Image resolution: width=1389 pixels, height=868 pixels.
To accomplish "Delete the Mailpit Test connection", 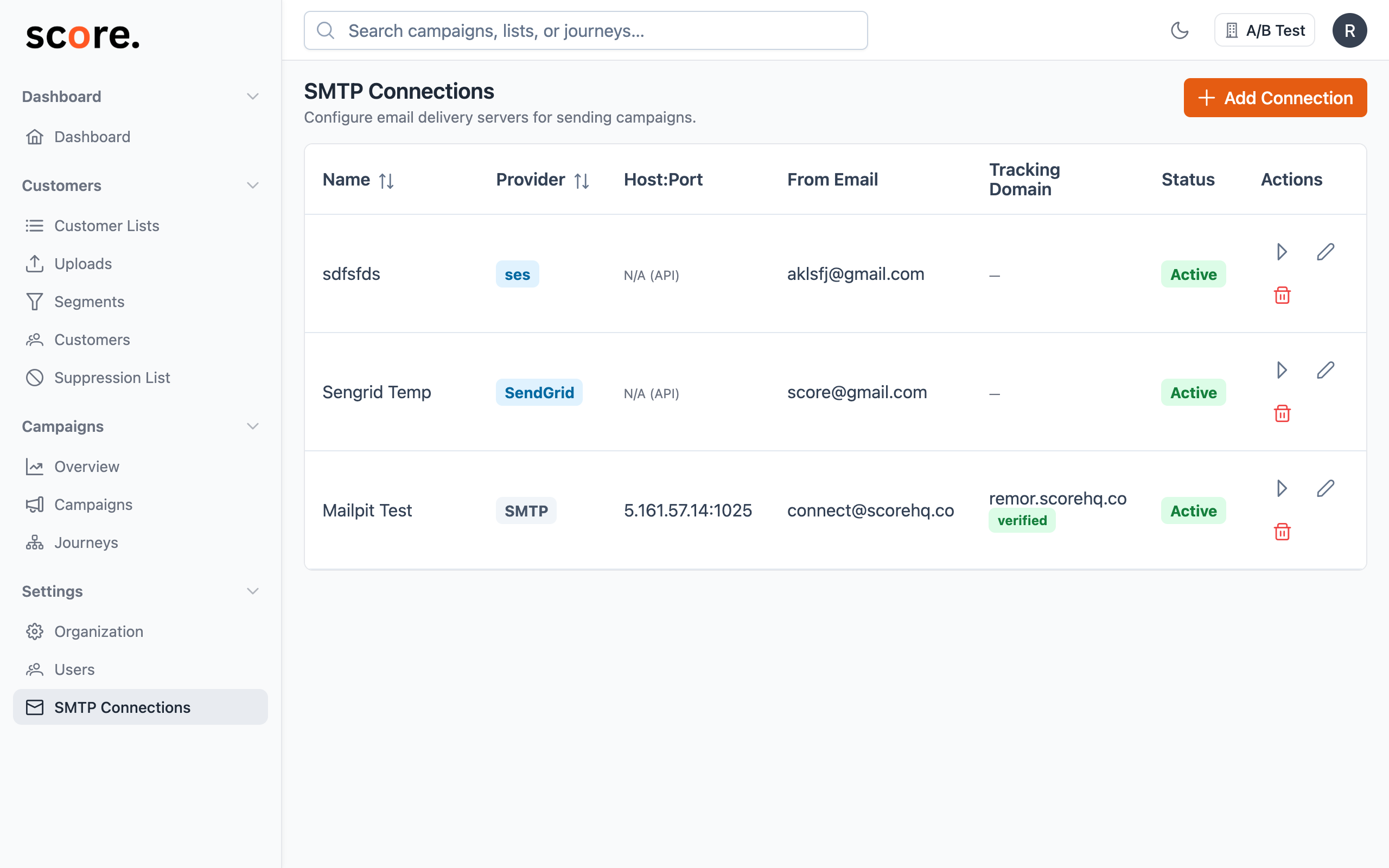I will [x=1282, y=532].
